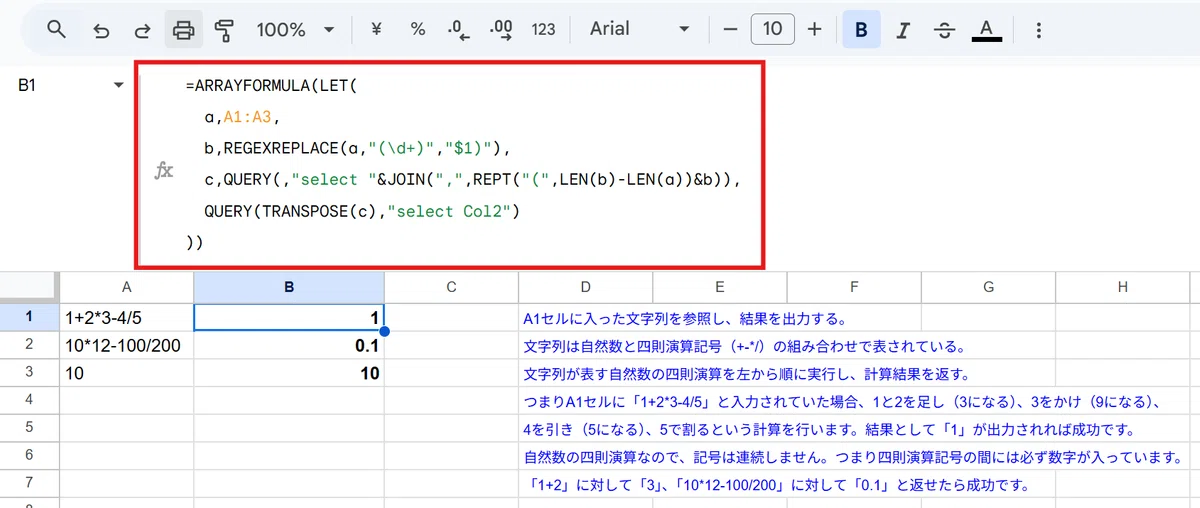Viewport: 1200px width, 508px height.
Task: Open the three-dot more options menu
Action: [1038, 30]
